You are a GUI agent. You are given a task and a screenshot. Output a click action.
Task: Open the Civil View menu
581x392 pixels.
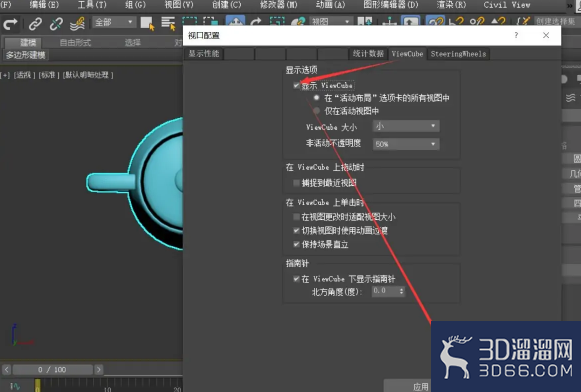point(507,5)
